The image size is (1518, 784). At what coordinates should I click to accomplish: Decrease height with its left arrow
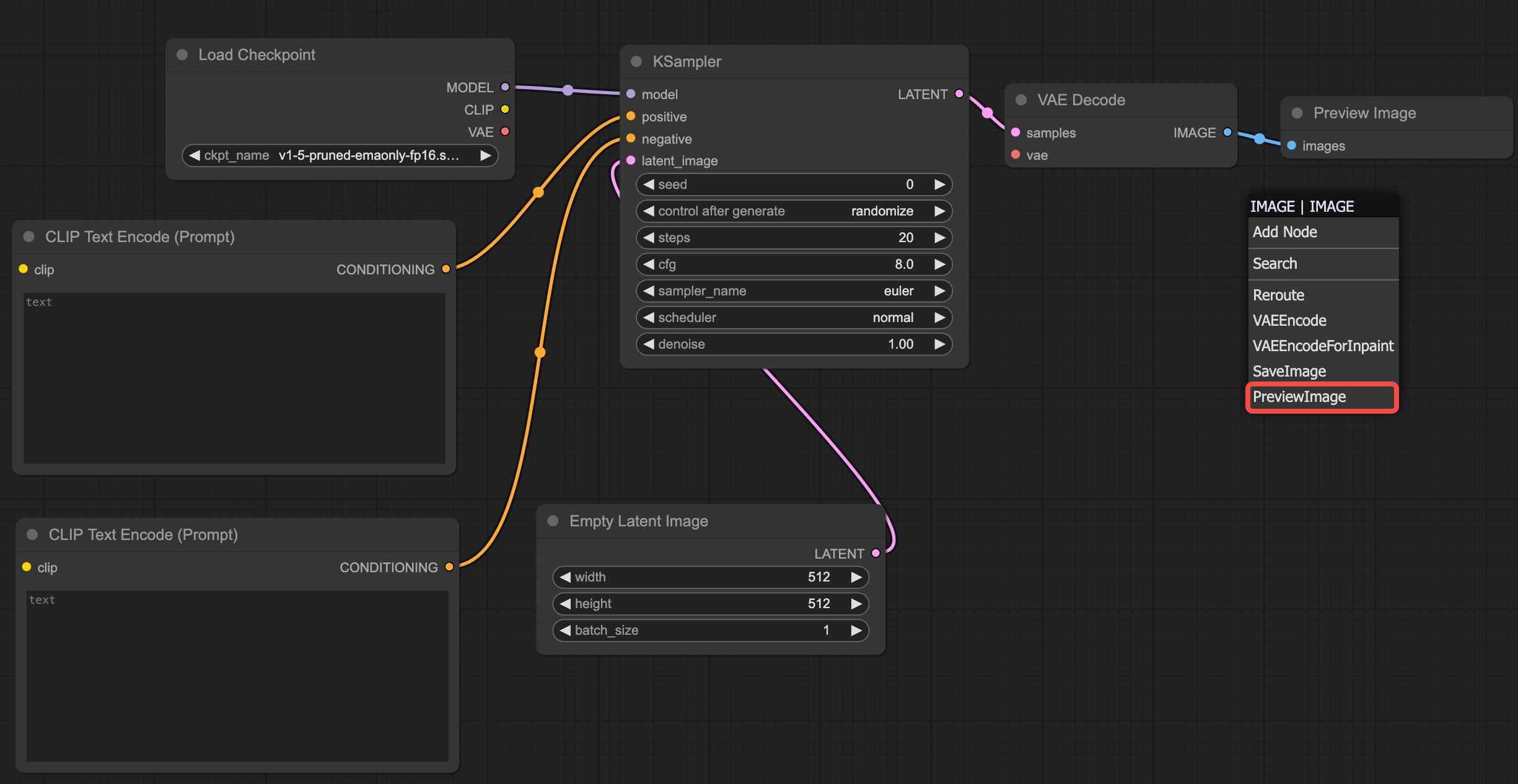coord(564,604)
